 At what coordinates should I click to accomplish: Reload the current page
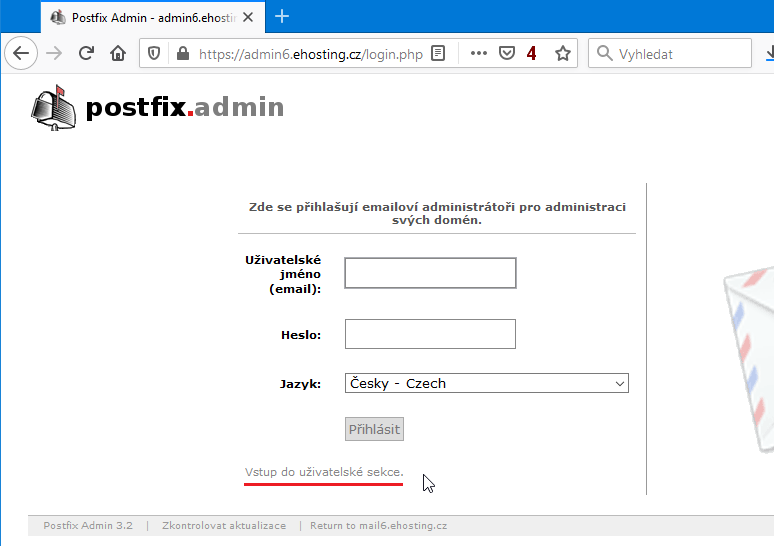pos(86,53)
